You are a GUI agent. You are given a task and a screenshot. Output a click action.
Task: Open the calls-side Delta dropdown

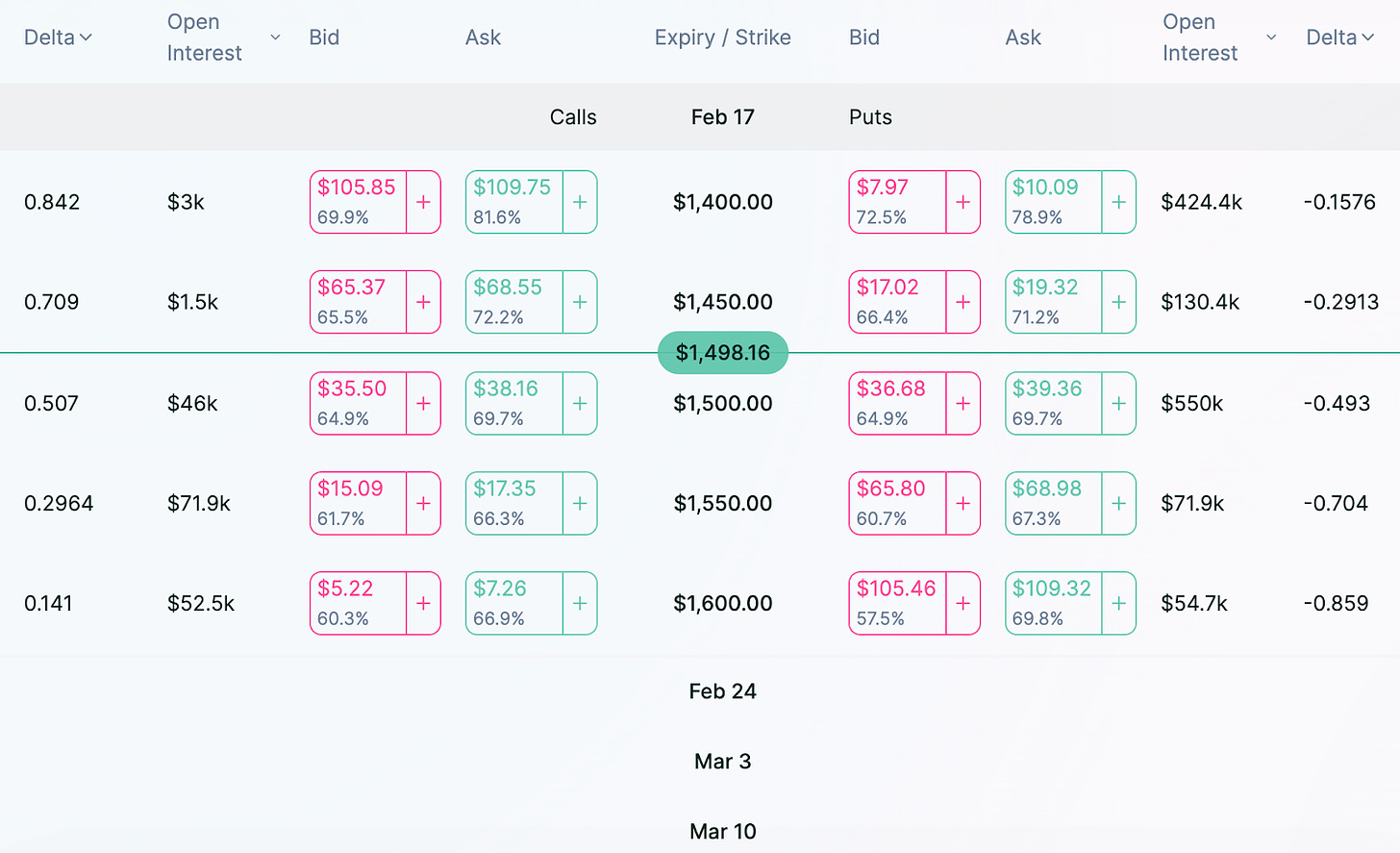tap(58, 38)
